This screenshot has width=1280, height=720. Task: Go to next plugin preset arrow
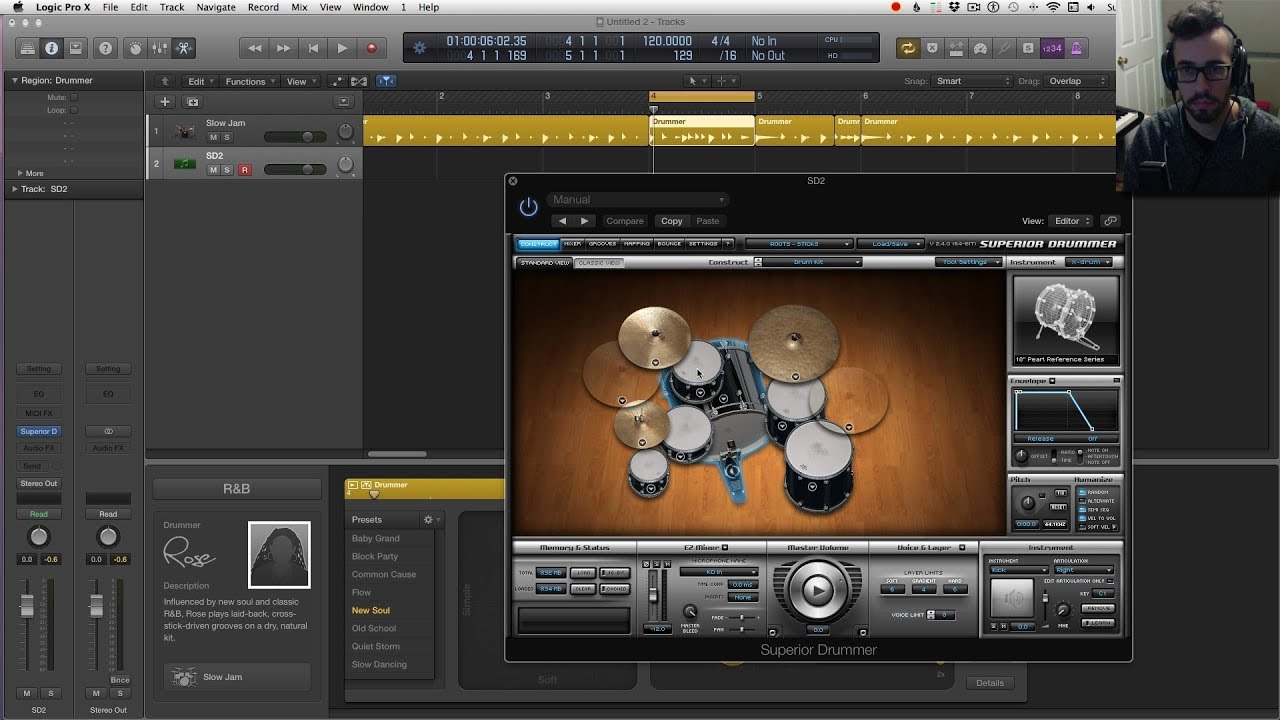click(584, 221)
